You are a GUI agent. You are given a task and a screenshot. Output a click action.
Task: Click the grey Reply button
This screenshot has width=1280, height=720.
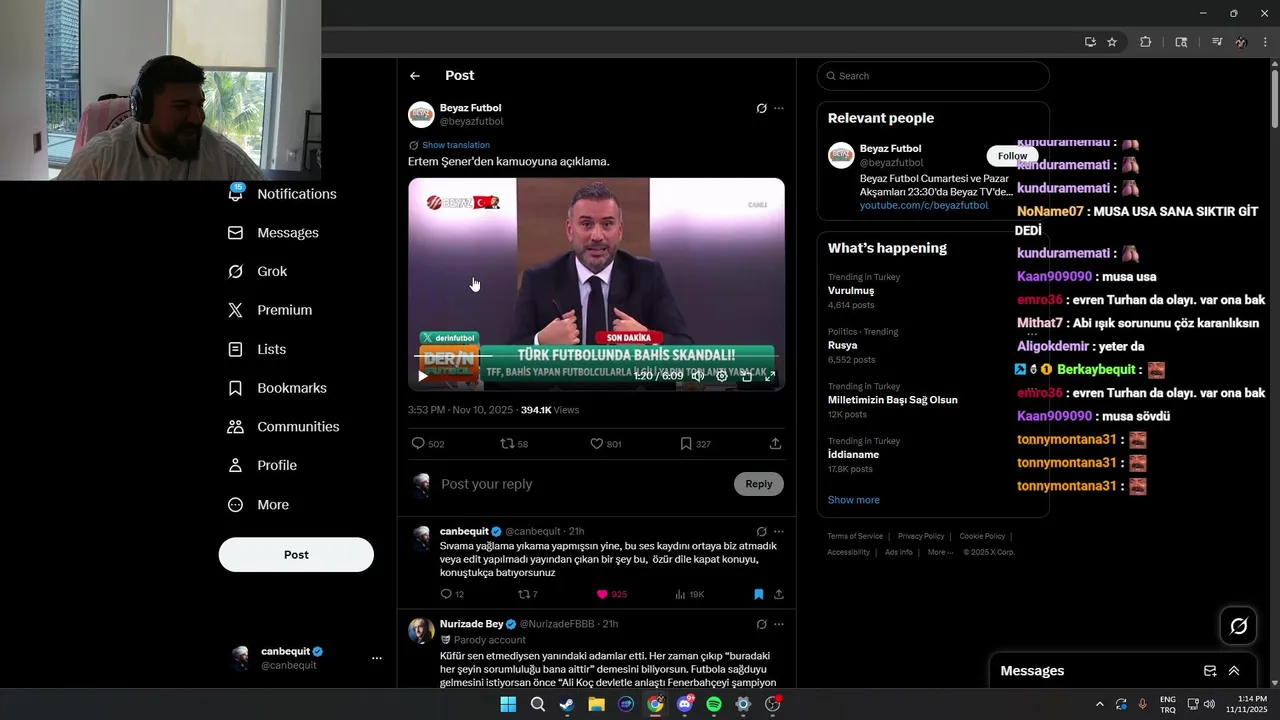(x=759, y=484)
